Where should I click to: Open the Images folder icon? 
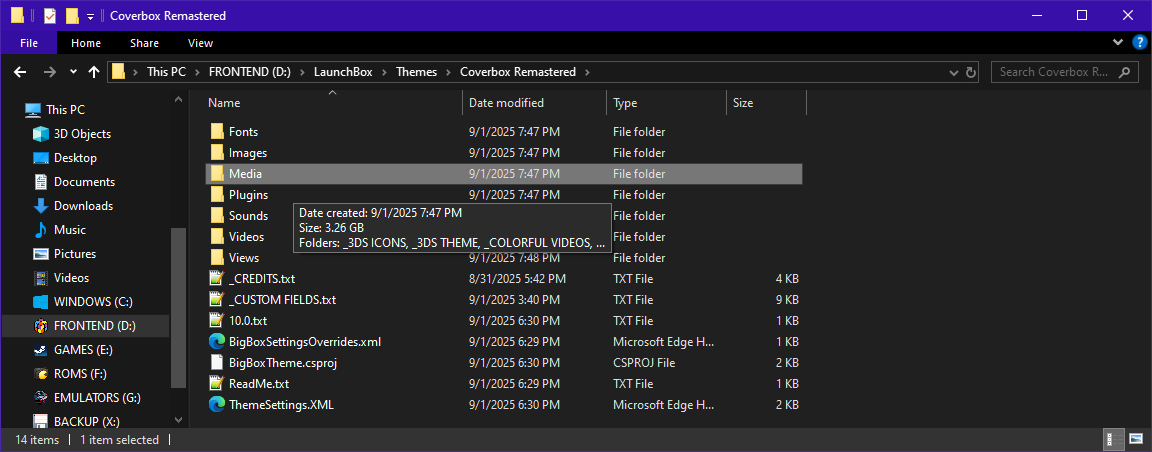coord(217,153)
